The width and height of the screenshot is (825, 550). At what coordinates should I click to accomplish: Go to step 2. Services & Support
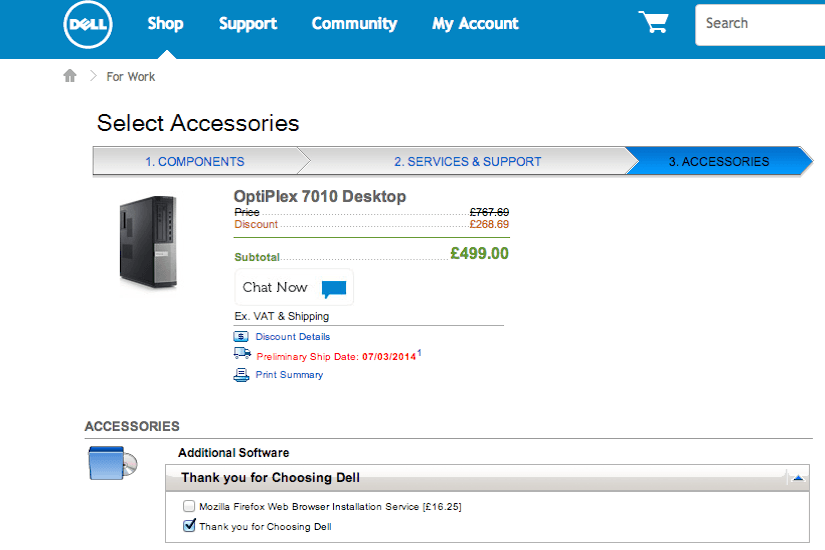tap(468, 162)
